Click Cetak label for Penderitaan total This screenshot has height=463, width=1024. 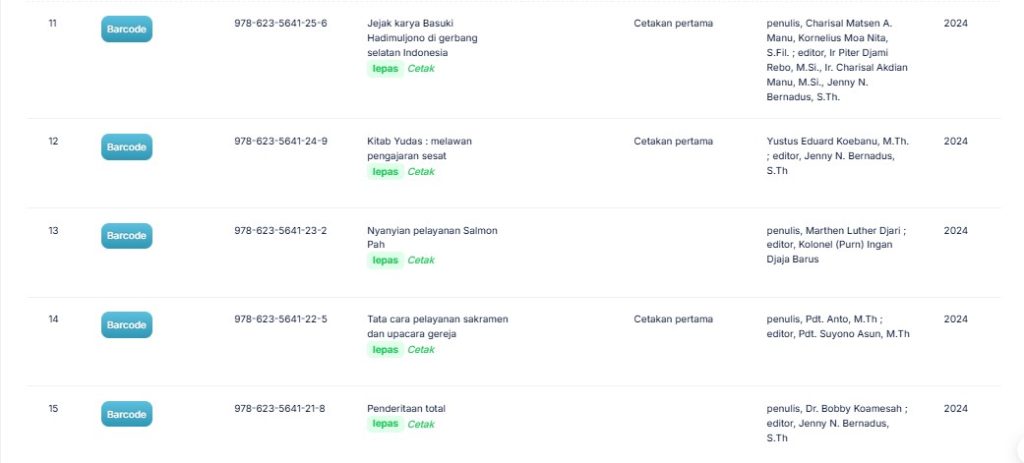point(421,424)
